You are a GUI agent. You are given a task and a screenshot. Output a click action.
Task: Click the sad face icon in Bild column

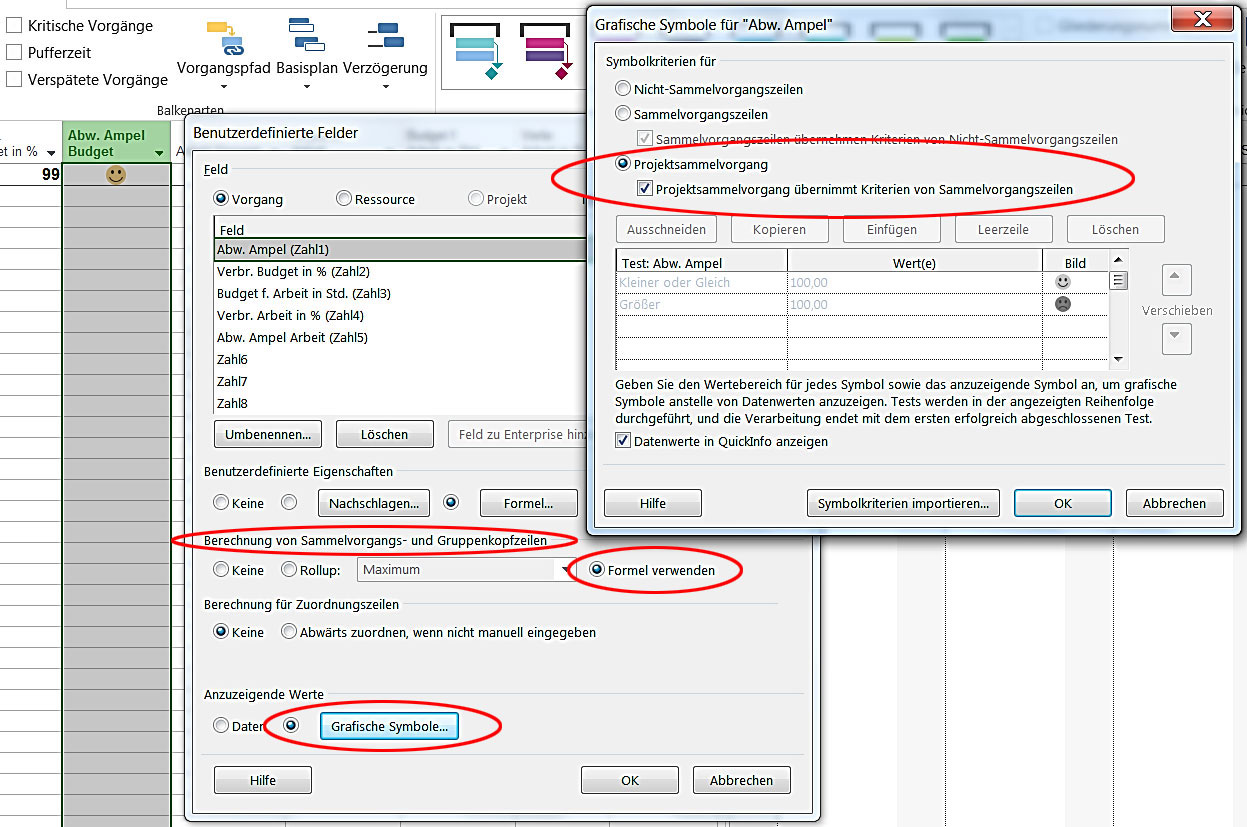pos(1063,304)
